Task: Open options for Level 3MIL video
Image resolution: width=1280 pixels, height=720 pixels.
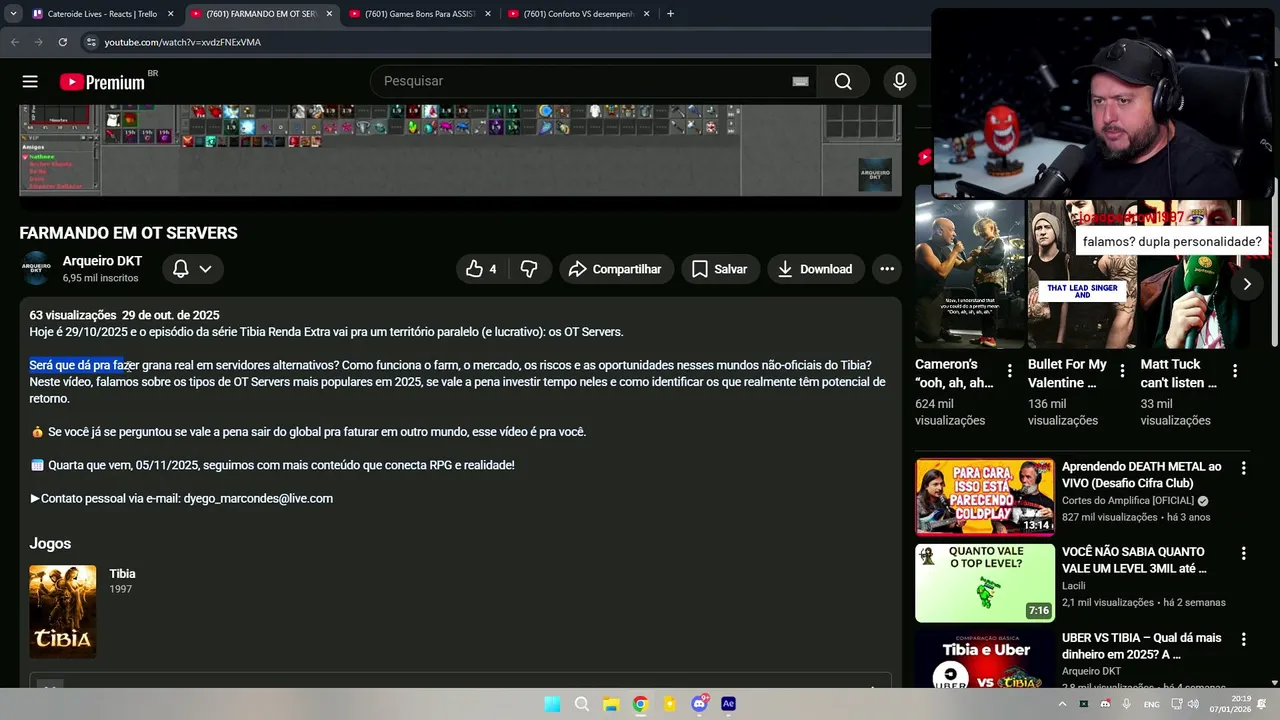Action: point(1243,553)
